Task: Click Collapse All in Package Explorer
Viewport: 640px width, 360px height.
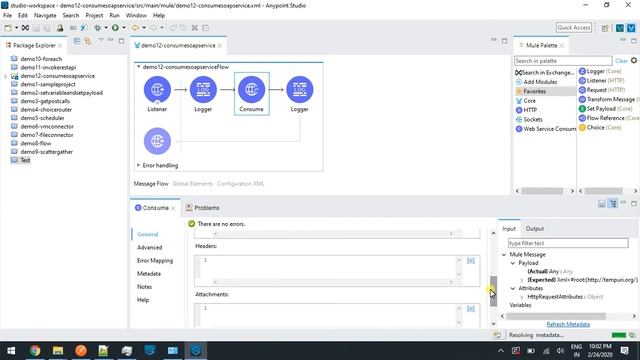Action: (77, 41)
